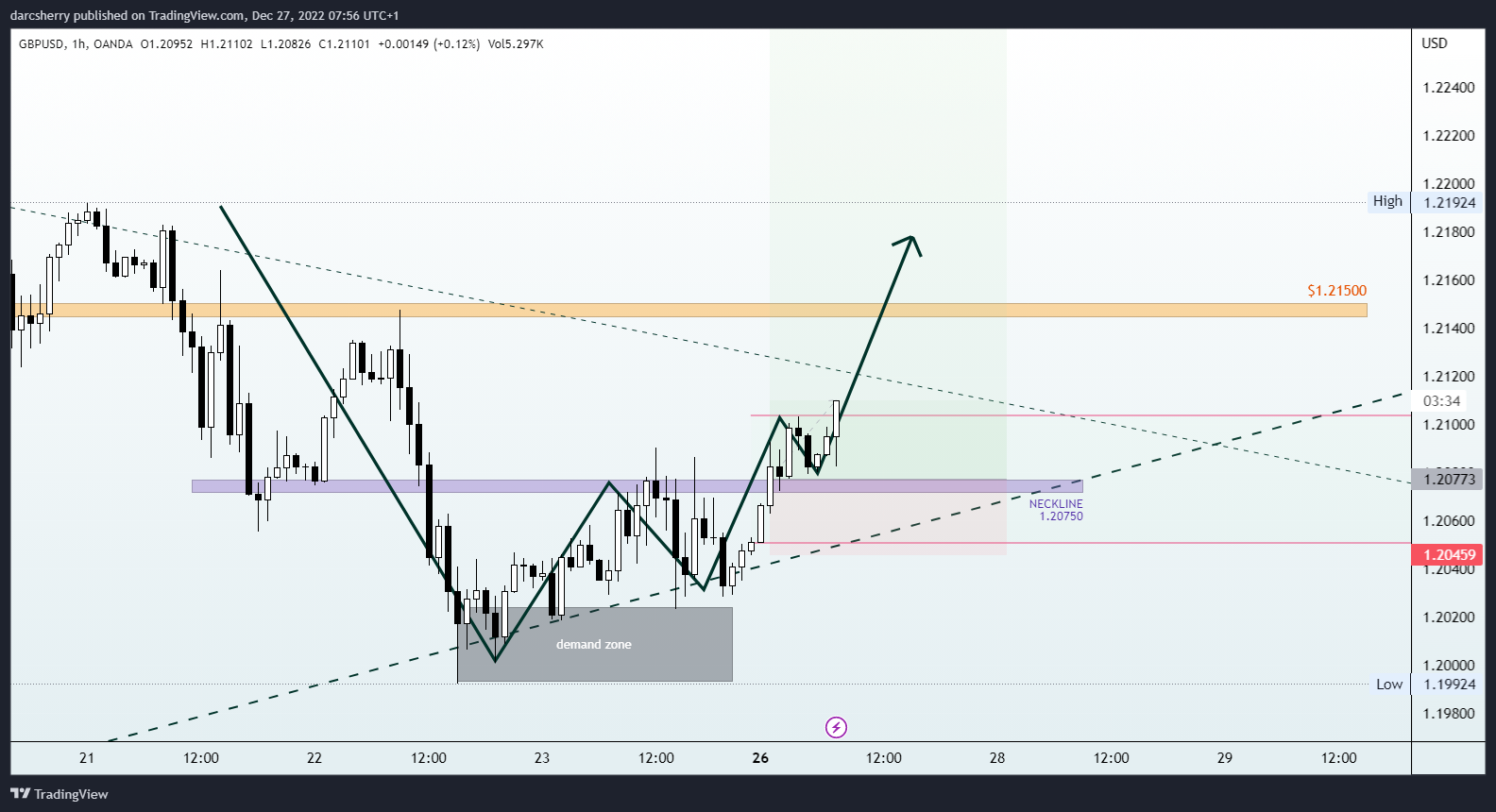This screenshot has width=1496, height=812.
Task: Click the +0.00149 (+0.12%) change readout
Action: point(429,44)
